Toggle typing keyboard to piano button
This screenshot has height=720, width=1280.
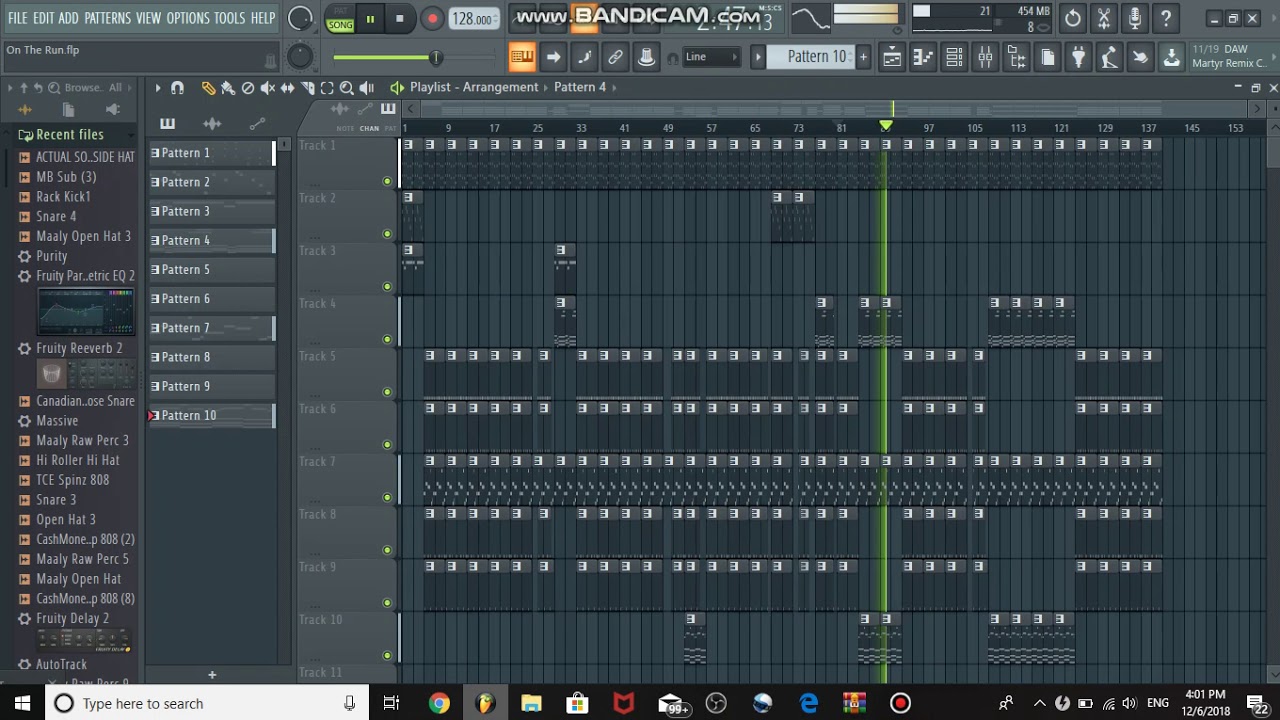click(522, 57)
